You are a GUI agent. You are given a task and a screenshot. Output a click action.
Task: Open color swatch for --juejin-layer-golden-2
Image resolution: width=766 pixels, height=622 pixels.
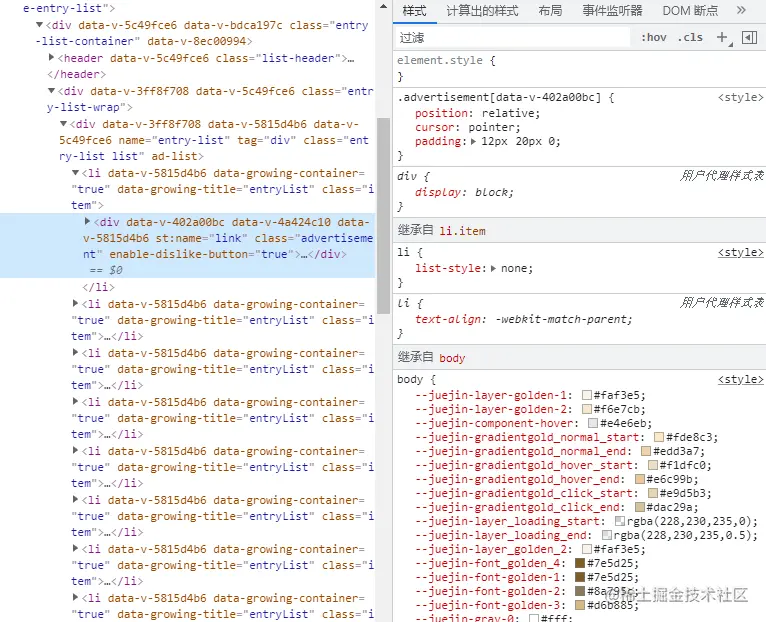[x=587, y=409]
